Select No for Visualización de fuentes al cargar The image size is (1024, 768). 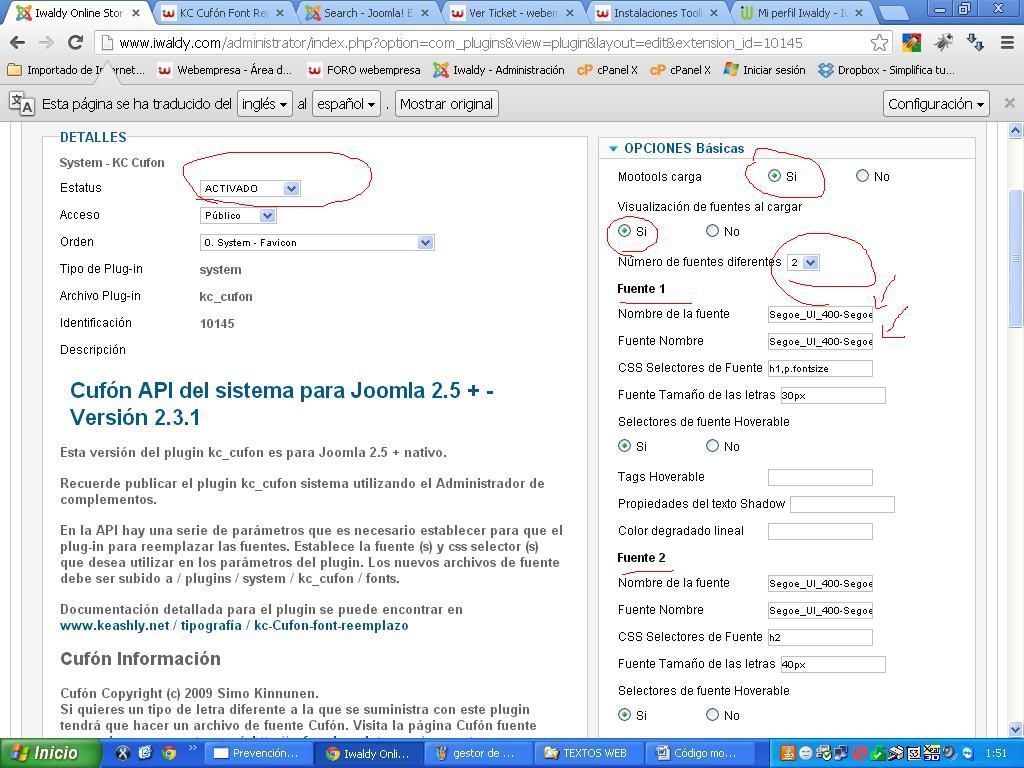(712, 231)
